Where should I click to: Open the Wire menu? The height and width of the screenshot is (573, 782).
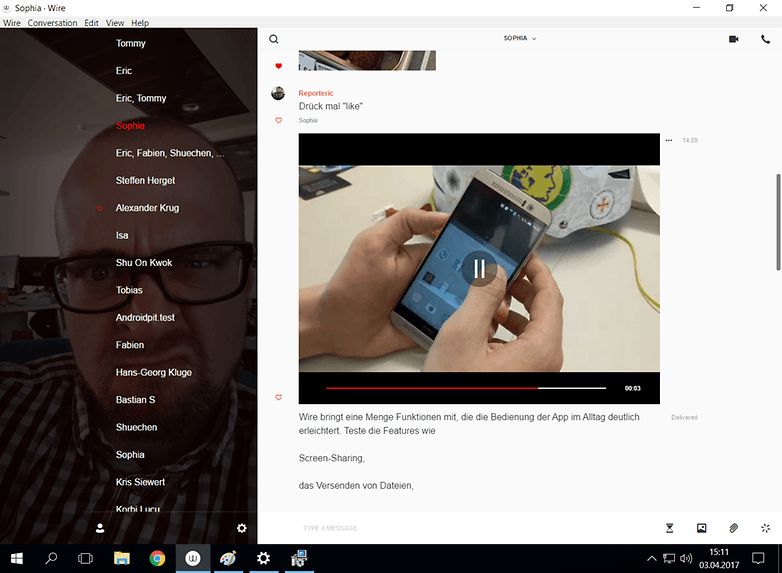11,23
